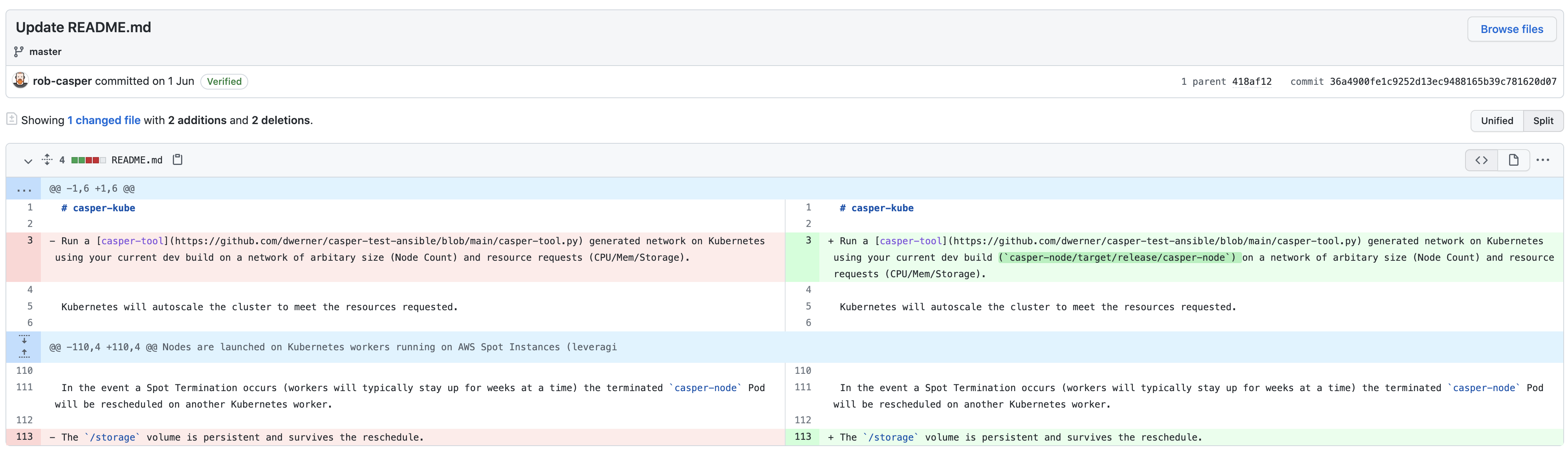Image resolution: width=1568 pixels, height=450 pixels.
Task: Show source diff code icon
Action: pos(1481,160)
